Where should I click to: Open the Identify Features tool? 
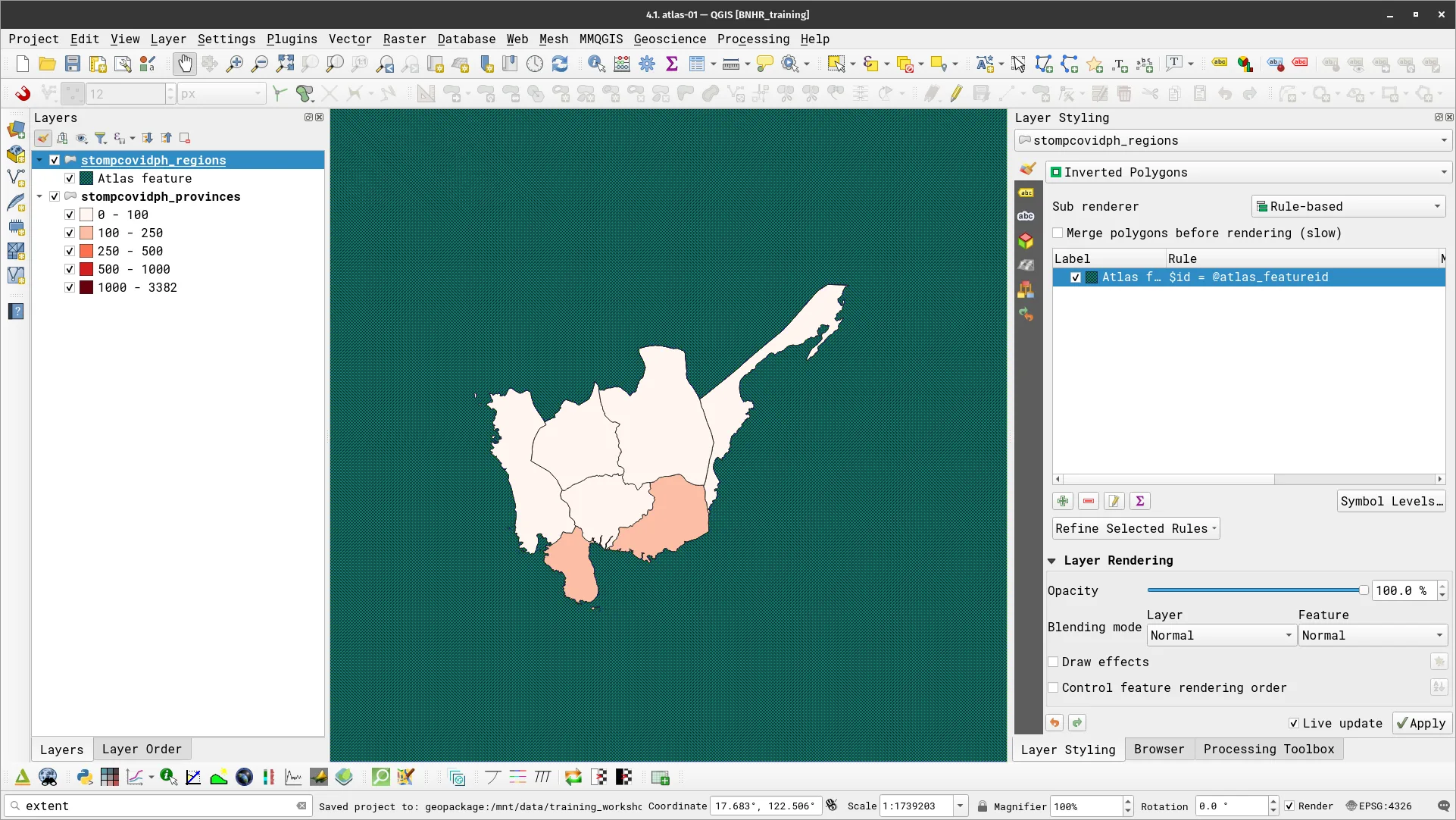(x=596, y=64)
